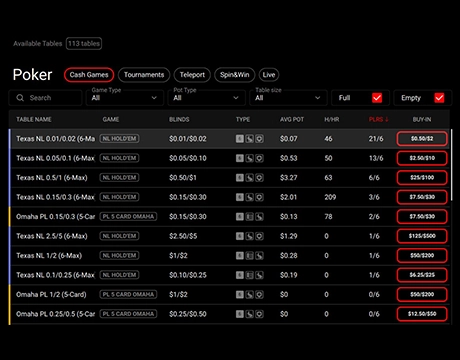Open the Game Type dropdown
The width and height of the screenshot is (460, 360).
[125, 98]
